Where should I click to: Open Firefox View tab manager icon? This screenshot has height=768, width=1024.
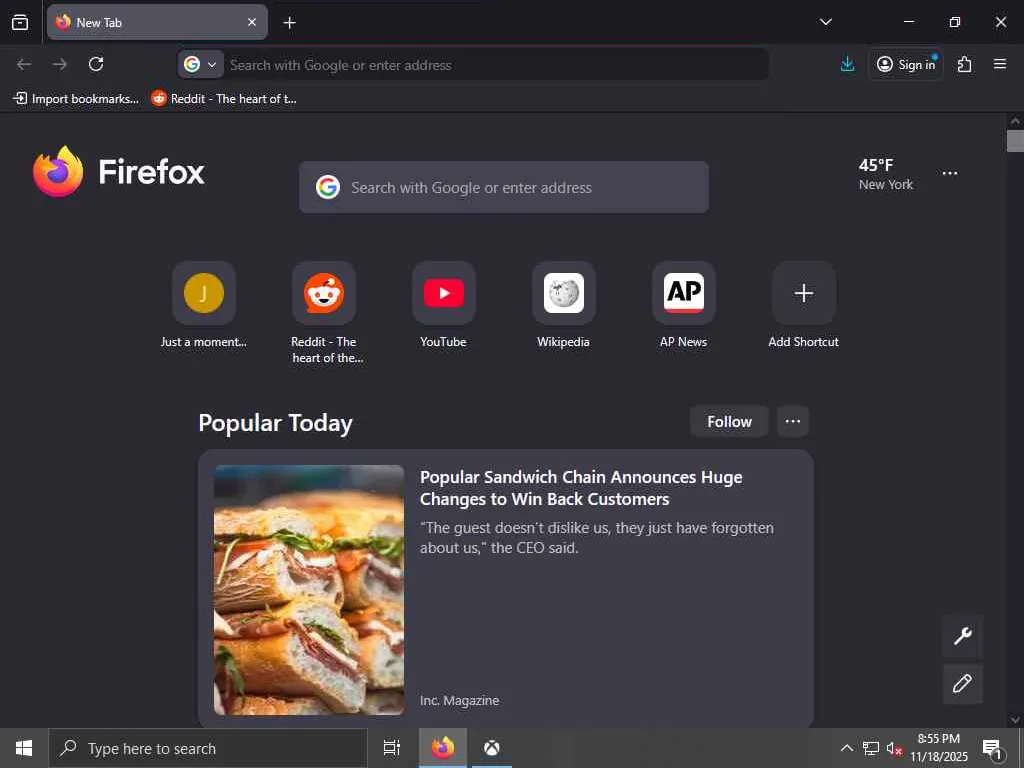20,22
